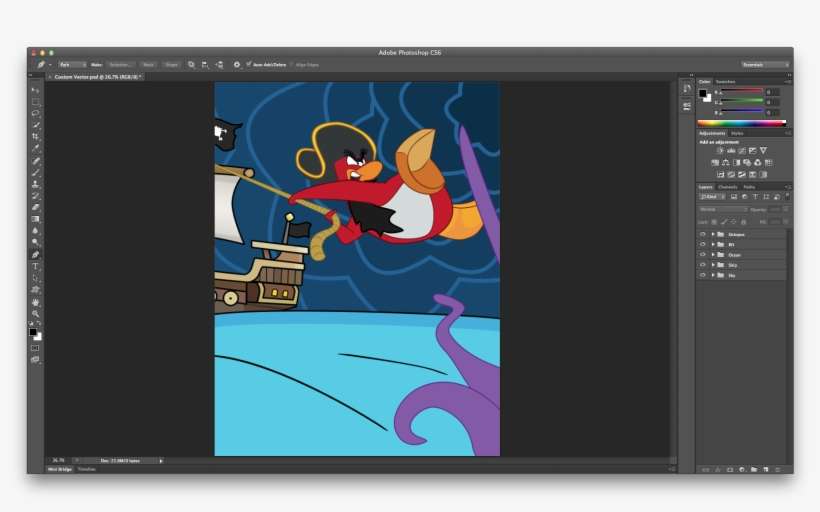Expand the Ship layer group
Image resolution: width=820 pixels, height=512 pixels.
(x=713, y=265)
